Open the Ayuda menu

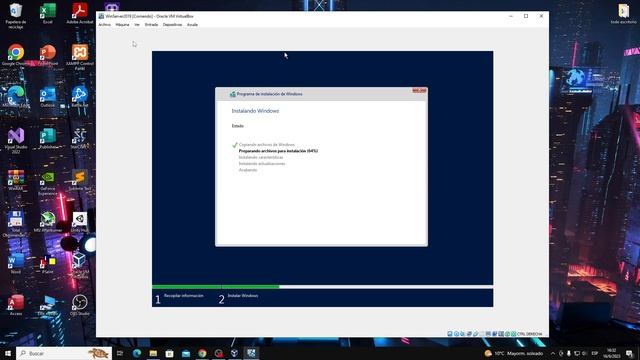point(192,25)
